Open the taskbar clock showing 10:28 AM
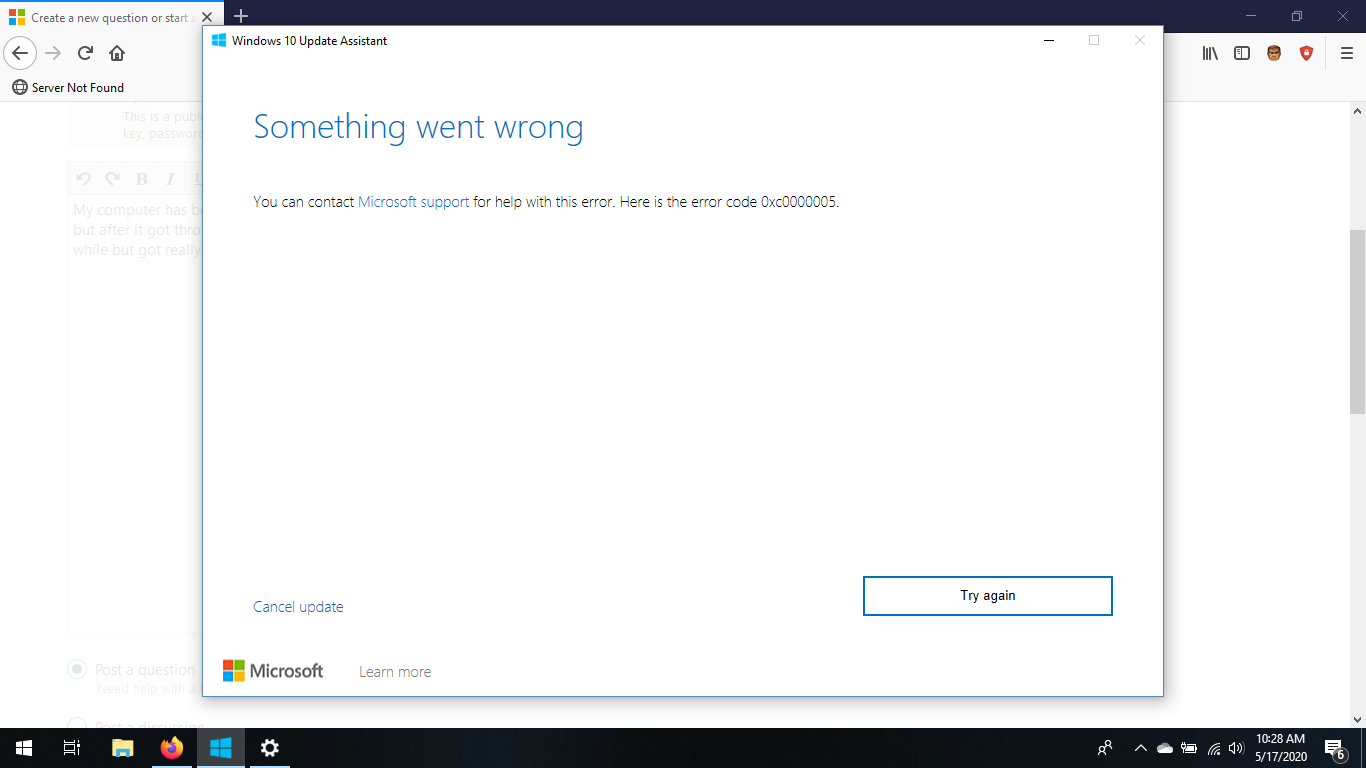 1281,748
